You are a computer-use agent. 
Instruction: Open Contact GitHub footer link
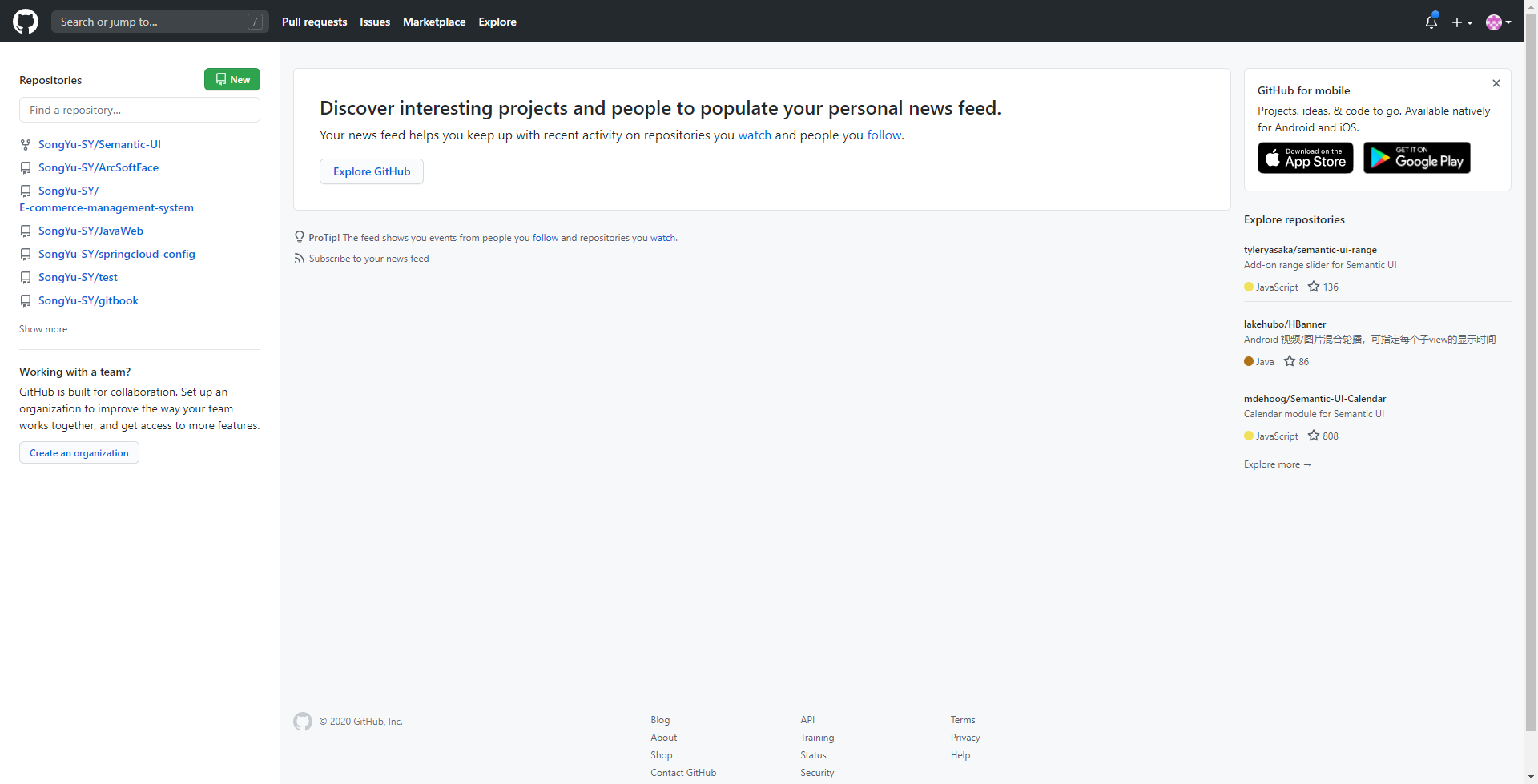(683, 773)
